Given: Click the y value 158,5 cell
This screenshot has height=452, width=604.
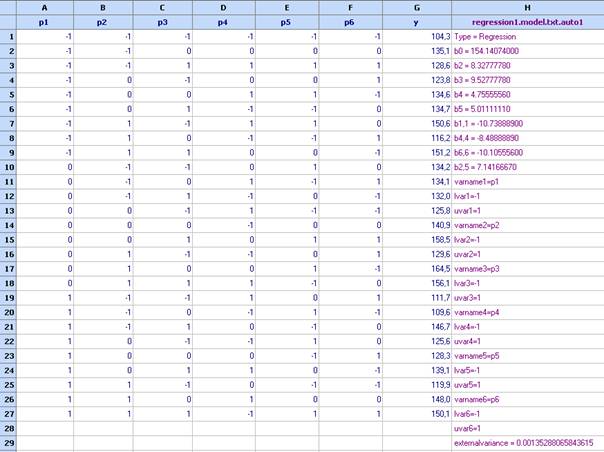Looking at the screenshot, I should point(416,240).
